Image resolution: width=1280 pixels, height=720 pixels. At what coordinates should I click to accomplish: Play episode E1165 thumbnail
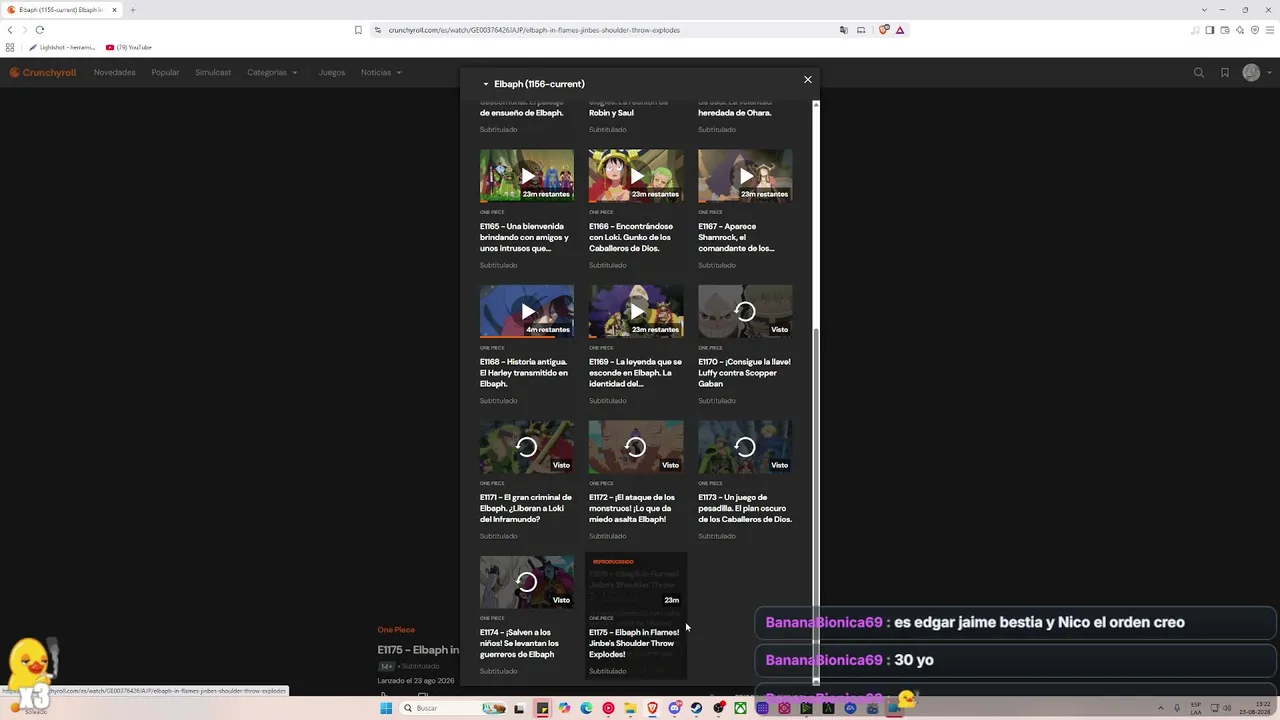(527, 176)
